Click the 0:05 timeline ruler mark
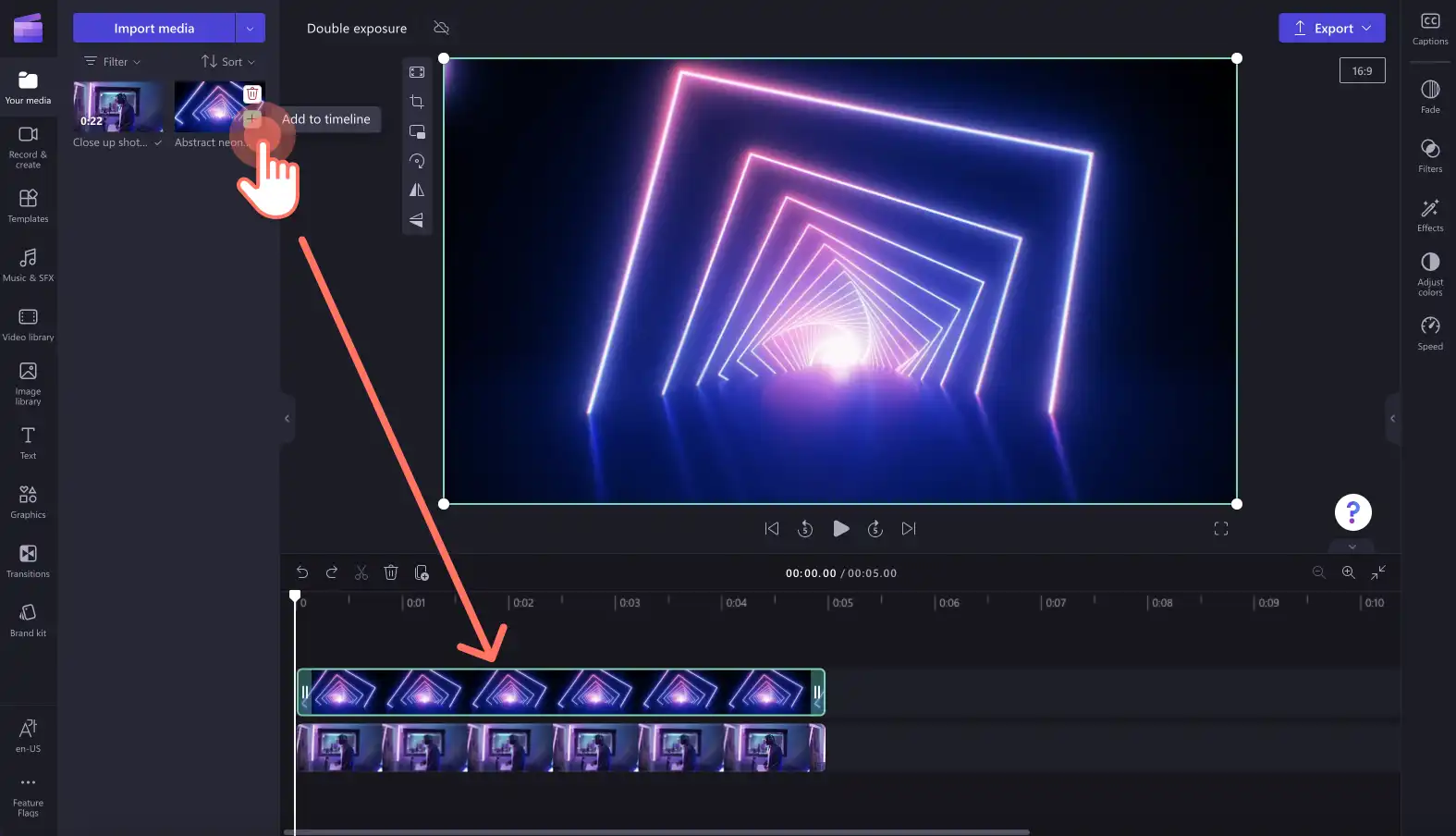 coord(842,603)
